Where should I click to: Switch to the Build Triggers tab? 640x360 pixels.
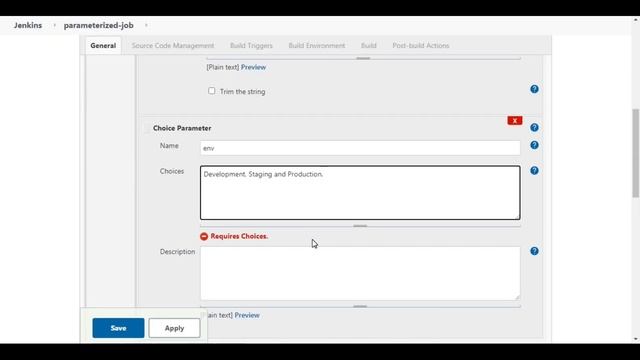[251, 46]
